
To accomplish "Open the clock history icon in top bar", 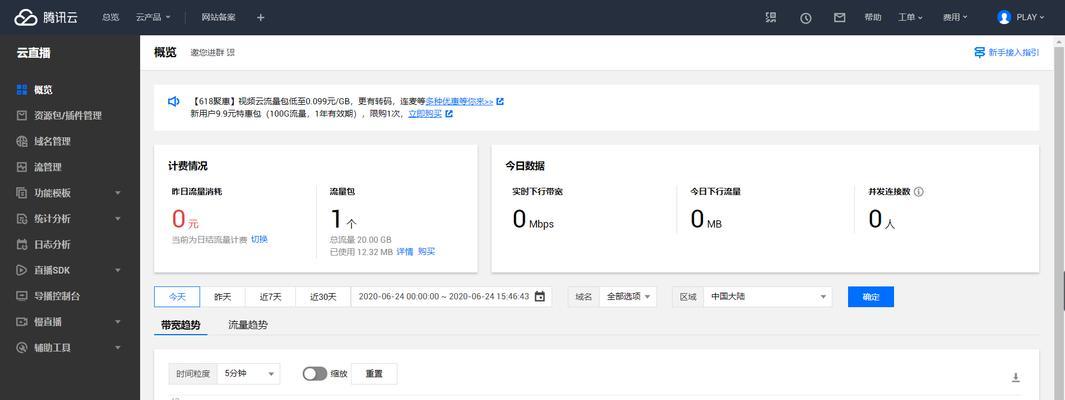I will coord(806,18).
